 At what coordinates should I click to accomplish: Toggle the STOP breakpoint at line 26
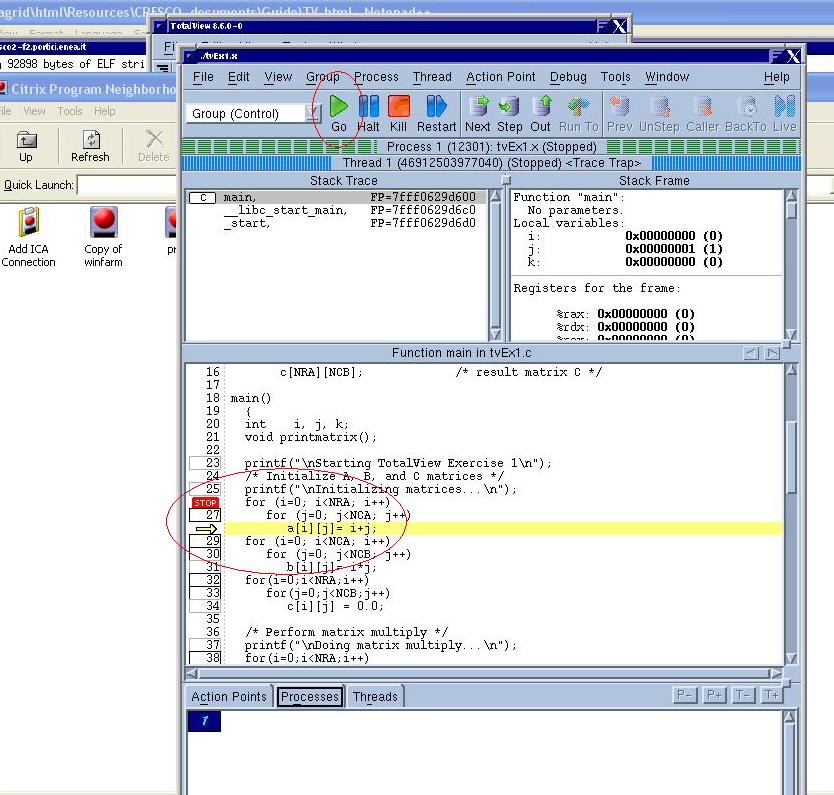[x=205, y=503]
